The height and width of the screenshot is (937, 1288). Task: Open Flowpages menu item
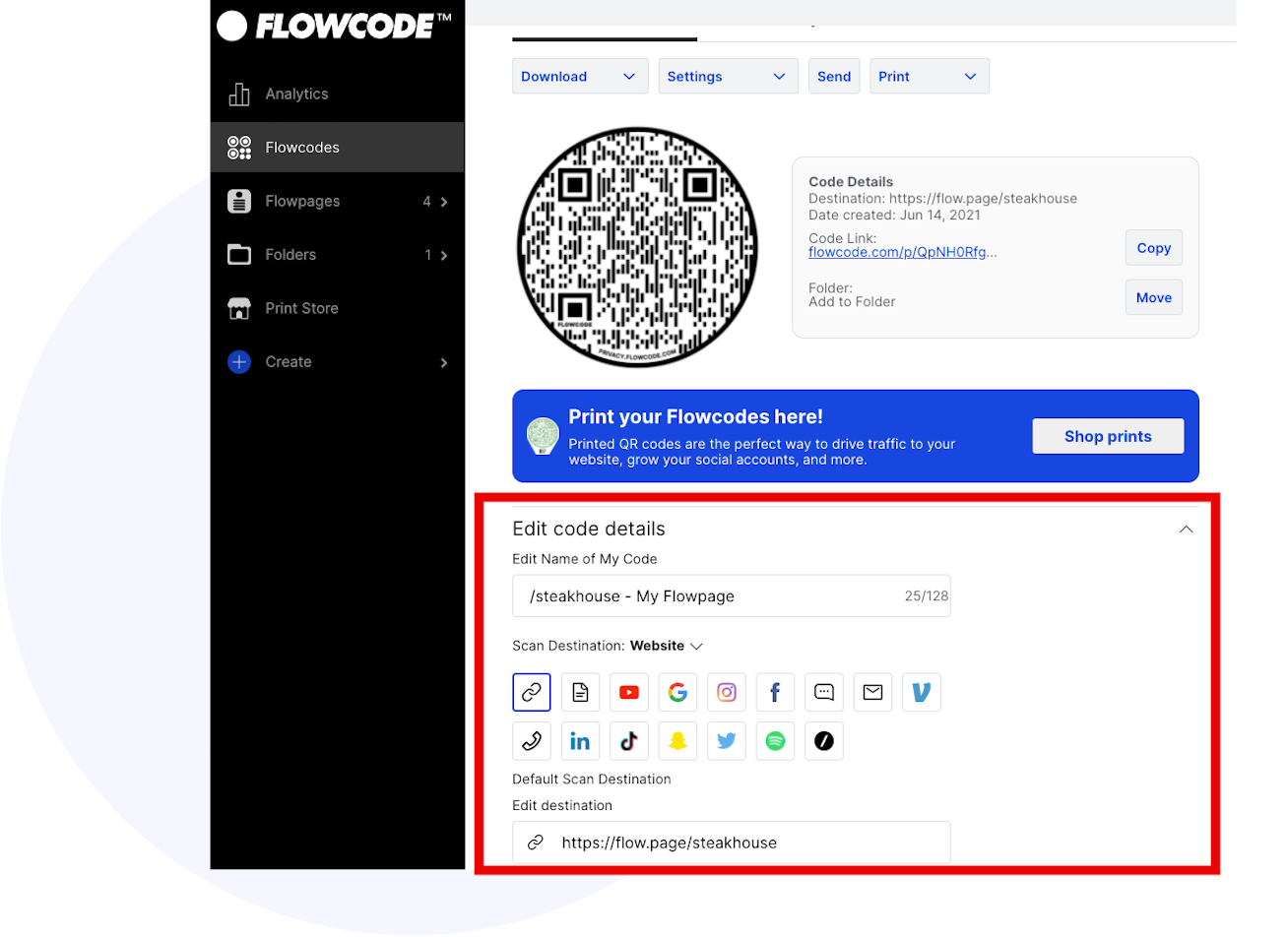(x=337, y=201)
